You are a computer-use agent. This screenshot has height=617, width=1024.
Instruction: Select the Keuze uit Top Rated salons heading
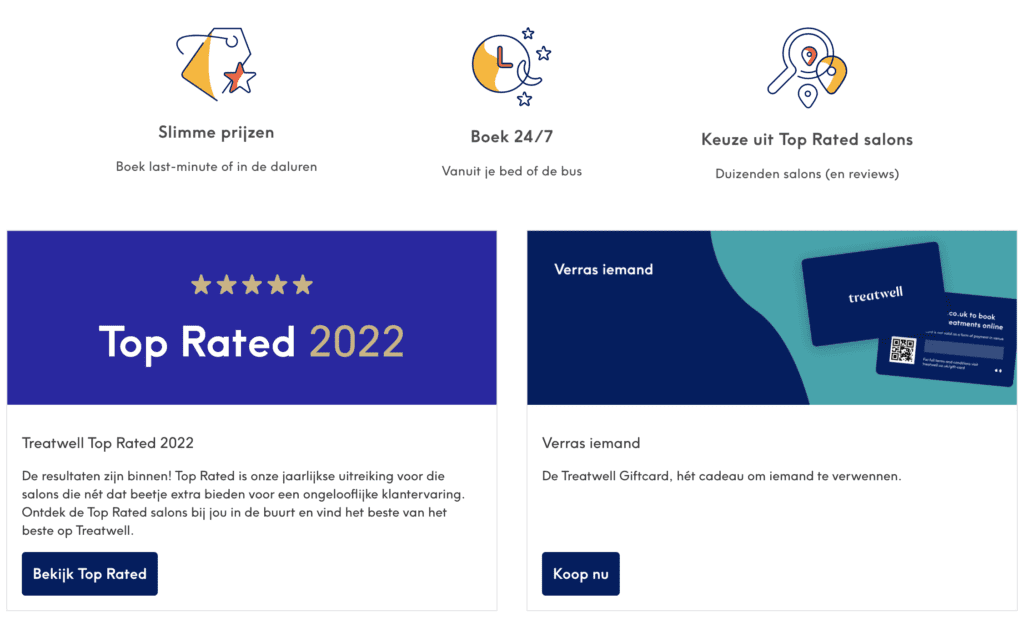point(807,139)
